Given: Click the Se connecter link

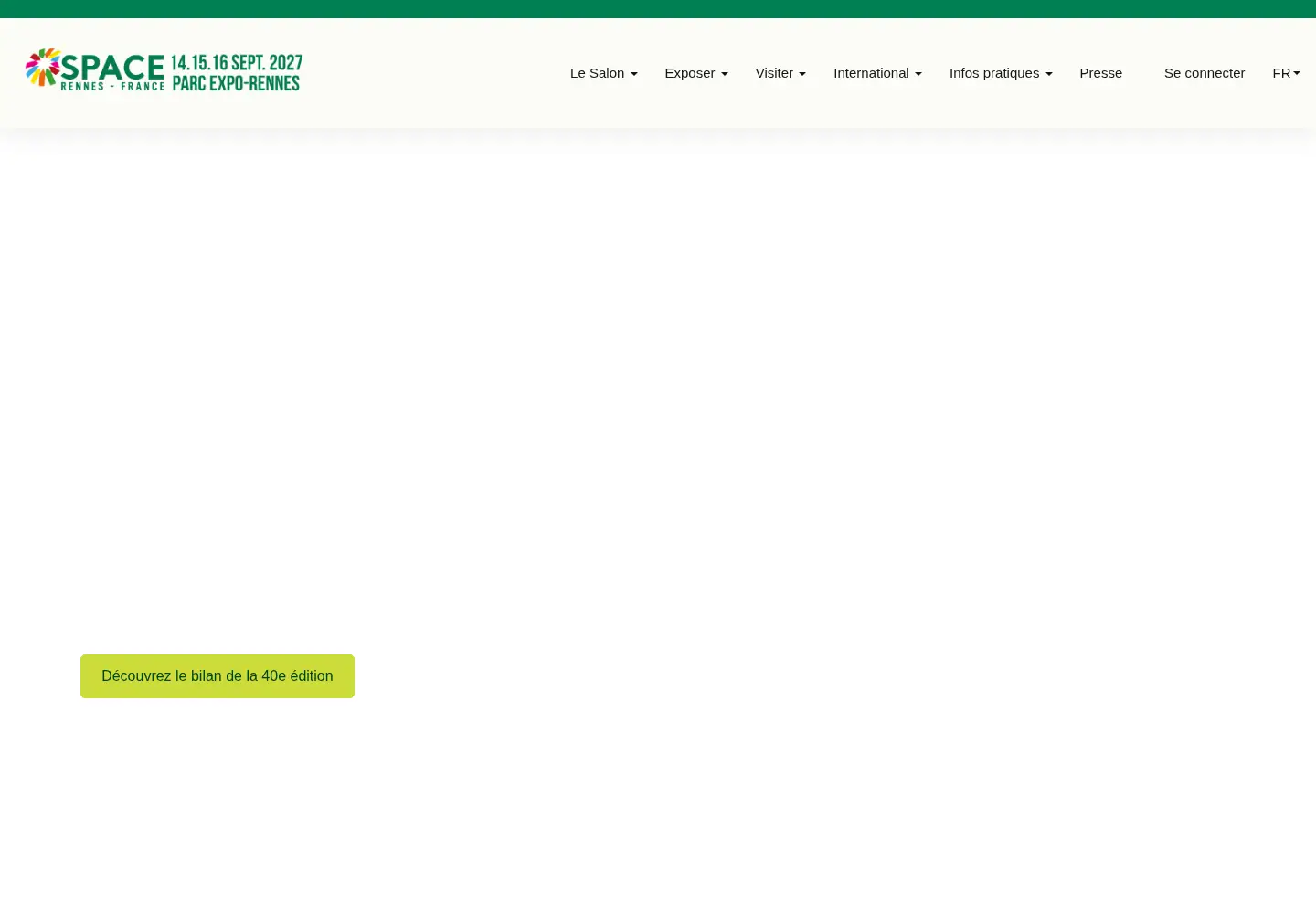Looking at the screenshot, I should coord(1205,73).
